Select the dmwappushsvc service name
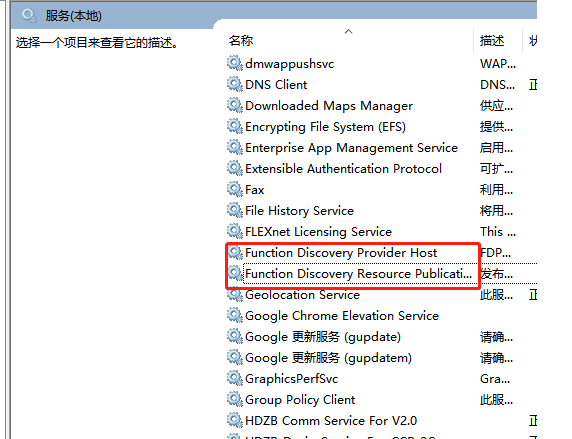This screenshot has width=572, height=439. click(x=289, y=64)
